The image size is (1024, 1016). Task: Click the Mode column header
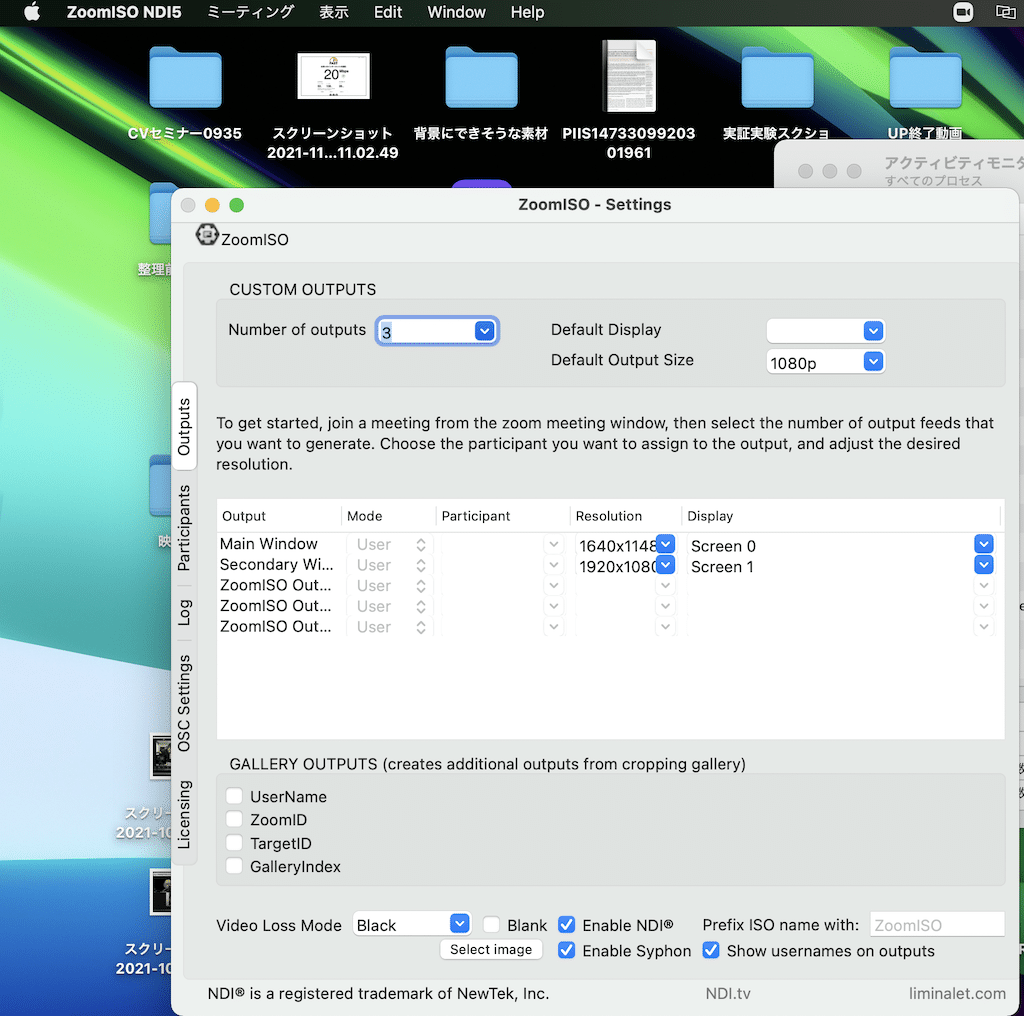[364, 516]
